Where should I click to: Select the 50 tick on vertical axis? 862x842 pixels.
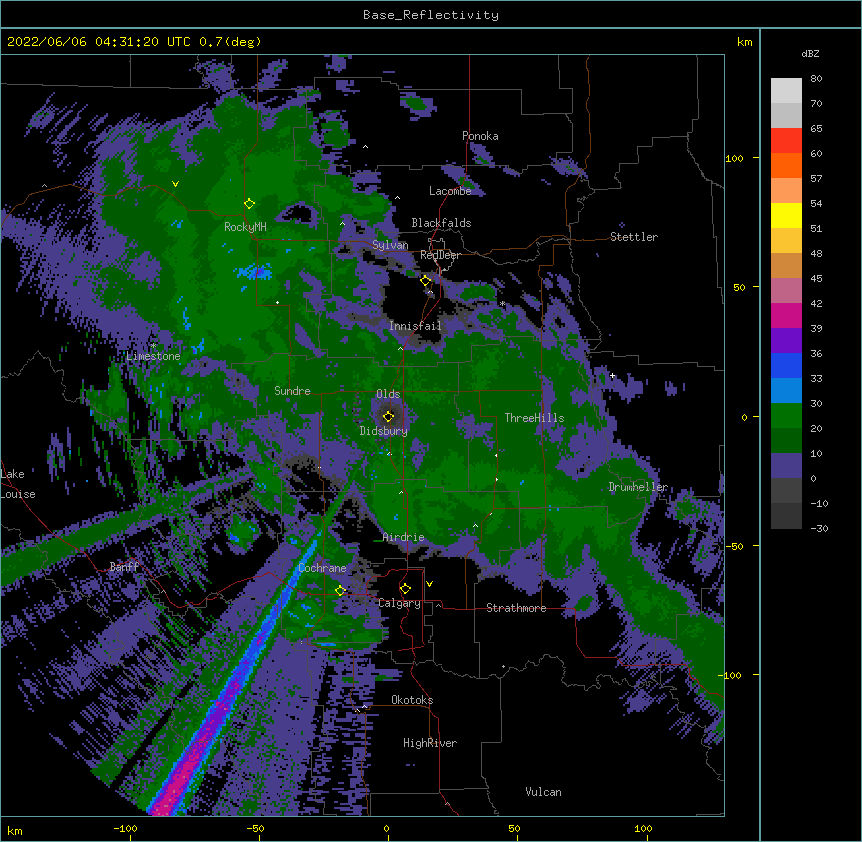(739, 287)
